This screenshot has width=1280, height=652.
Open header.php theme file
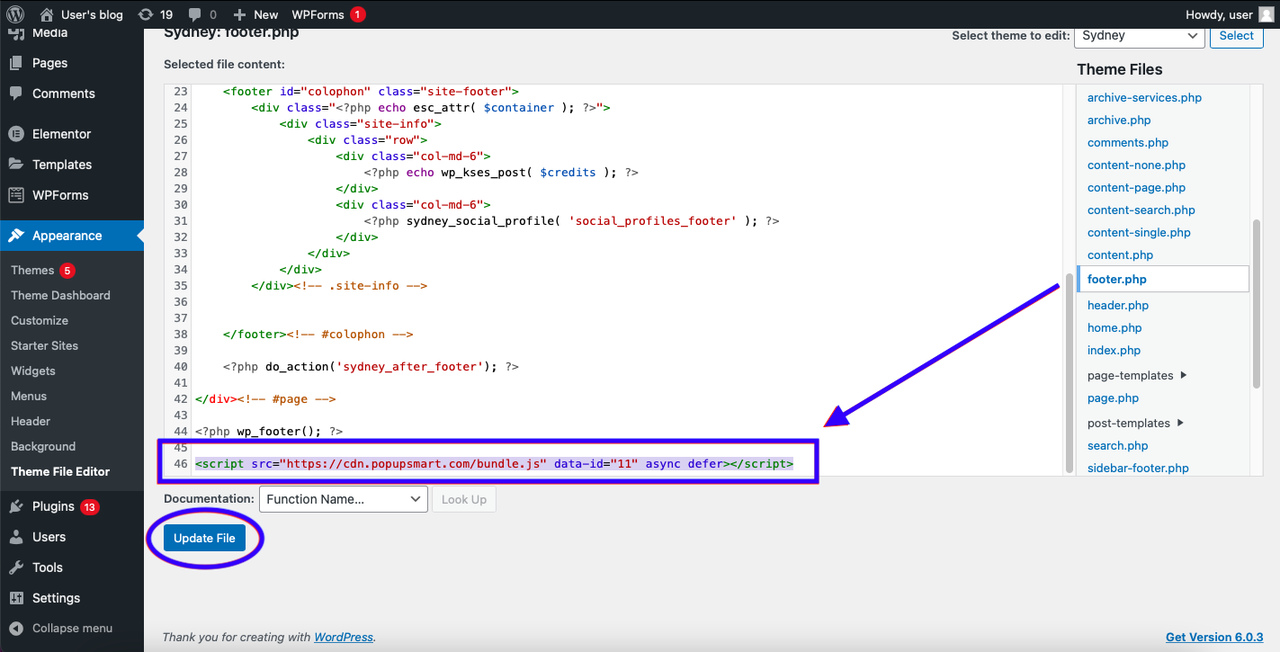[1118, 305]
